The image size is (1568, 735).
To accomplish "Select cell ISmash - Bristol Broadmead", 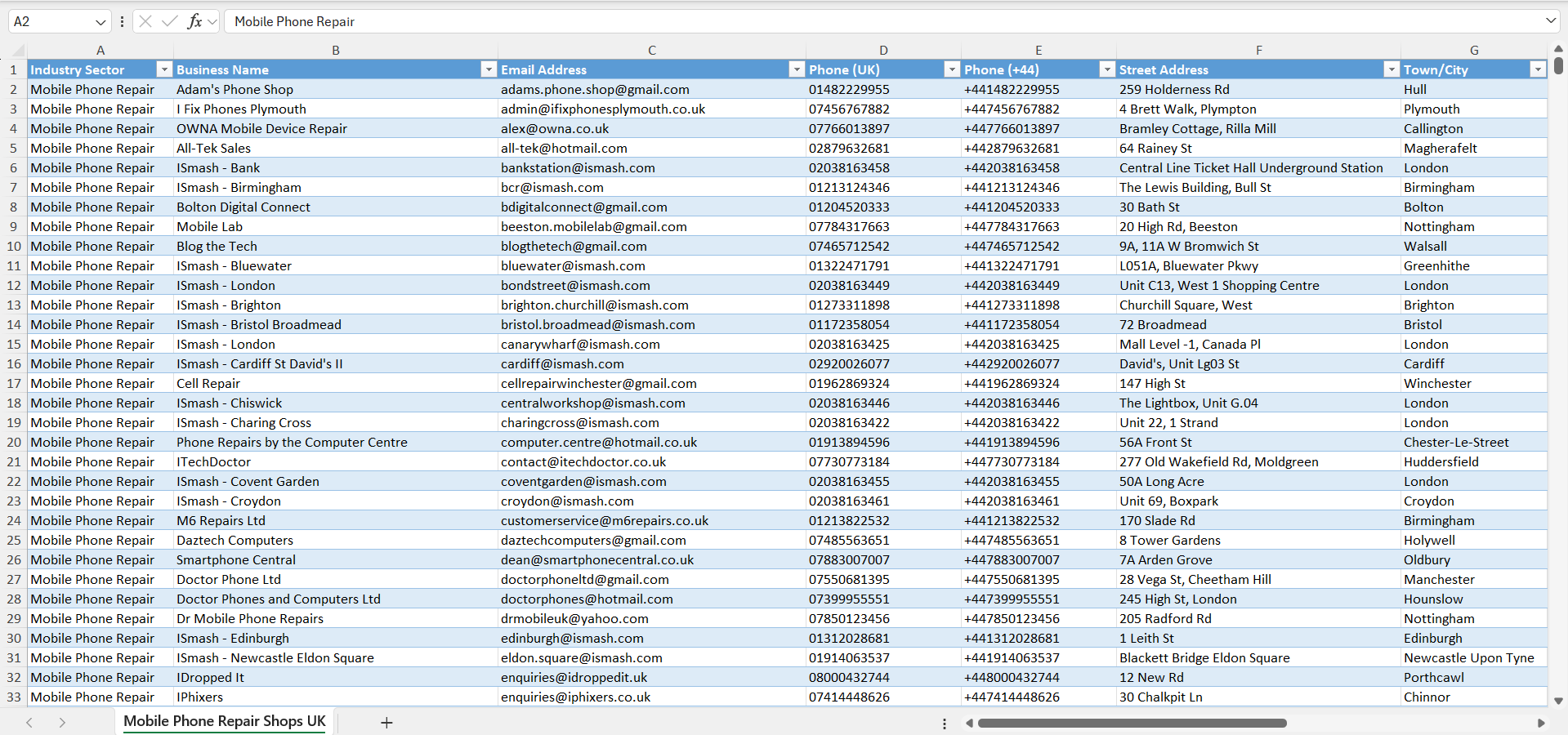I will (x=336, y=324).
